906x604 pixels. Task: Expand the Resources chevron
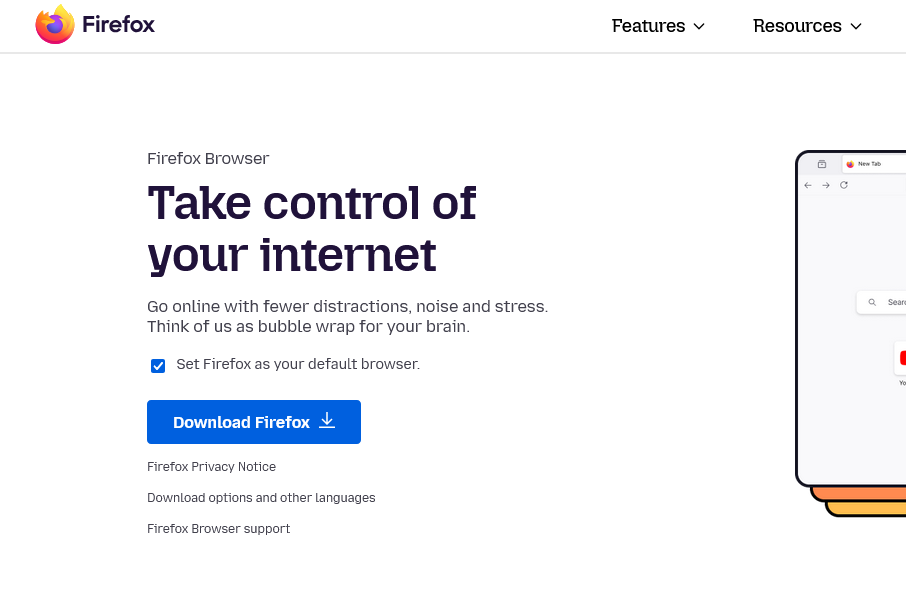pos(856,26)
